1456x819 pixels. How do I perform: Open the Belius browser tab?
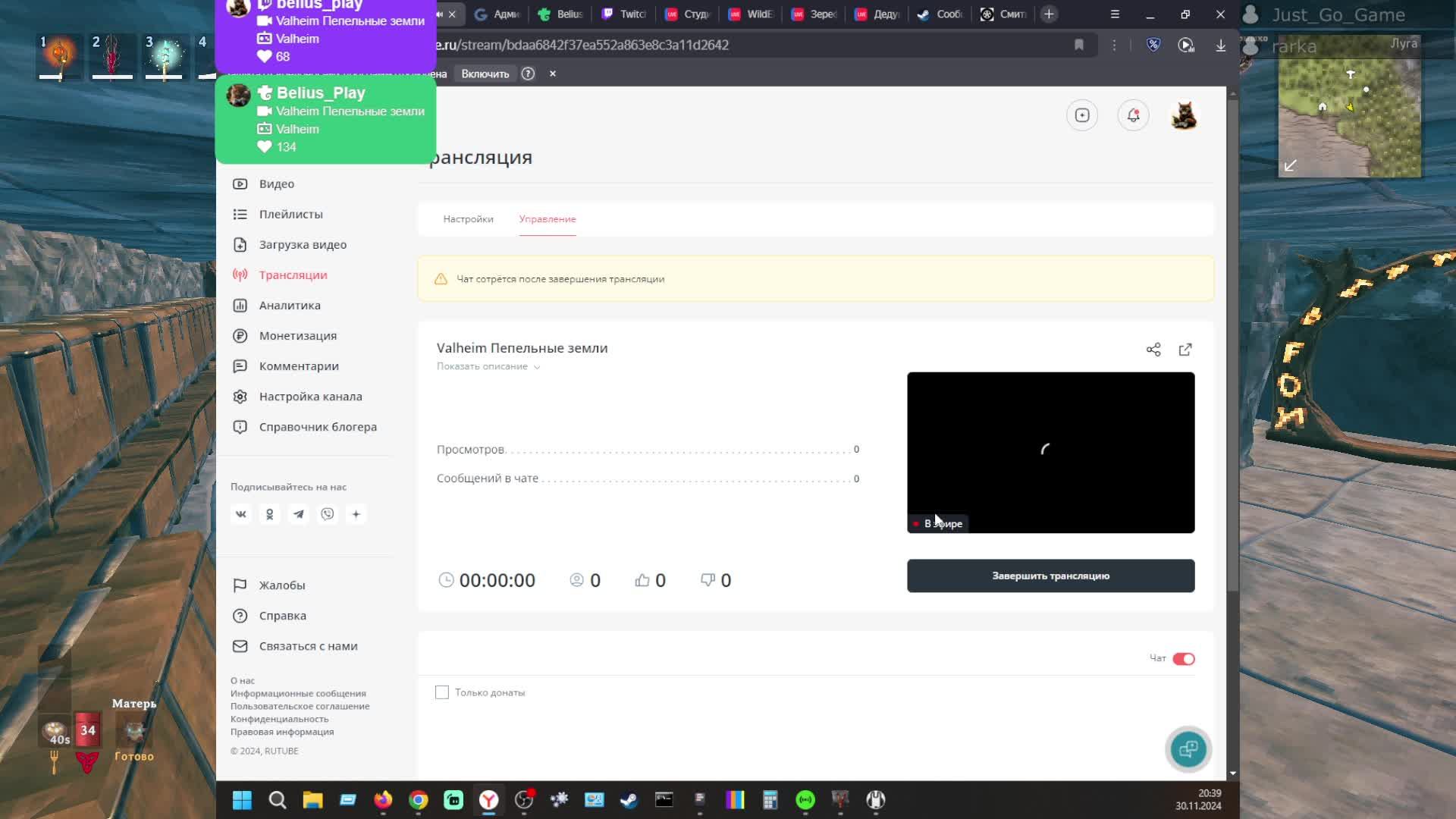pos(561,14)
